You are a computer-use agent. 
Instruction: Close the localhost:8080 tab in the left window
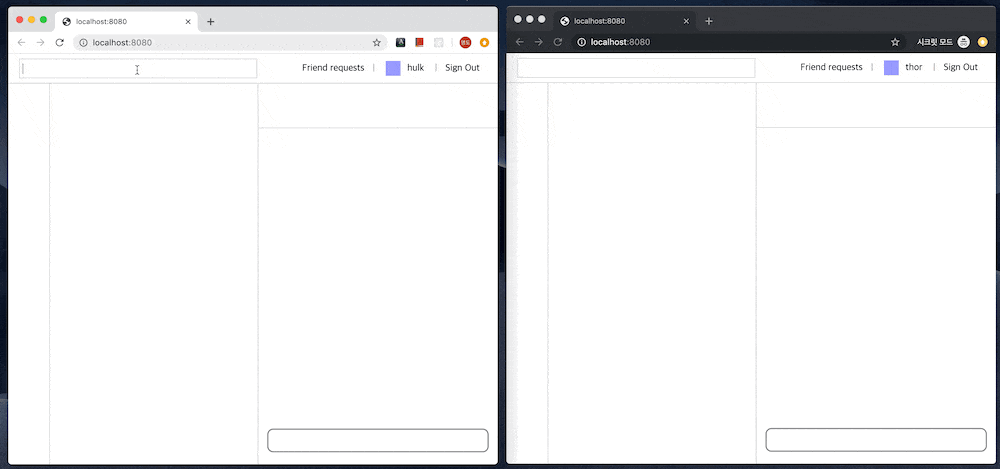click(x=188, y=22)
